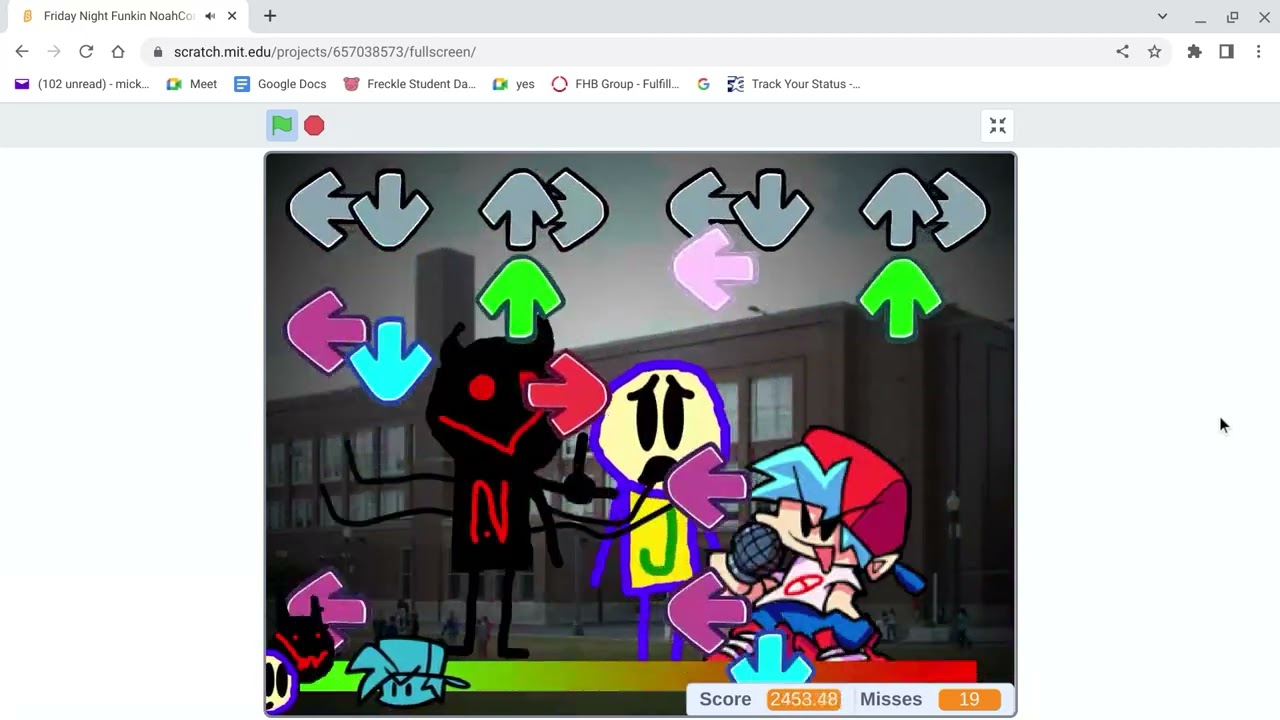Click the Misses value 19
The width and height of the screenshot is (1280, 720).
[x=969, y=699]
